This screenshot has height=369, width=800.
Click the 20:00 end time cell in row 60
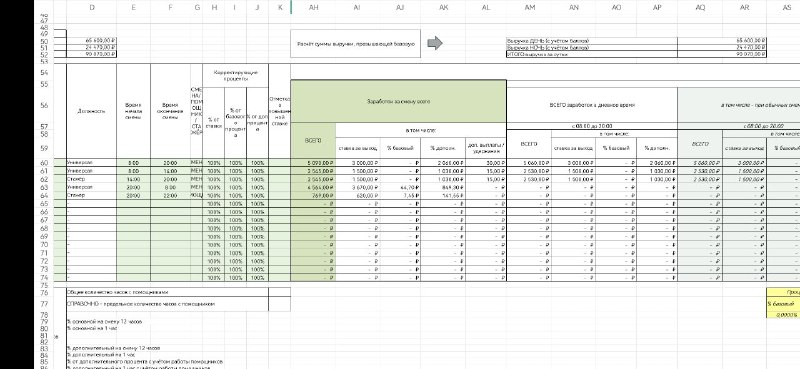(x=170, y=163)
